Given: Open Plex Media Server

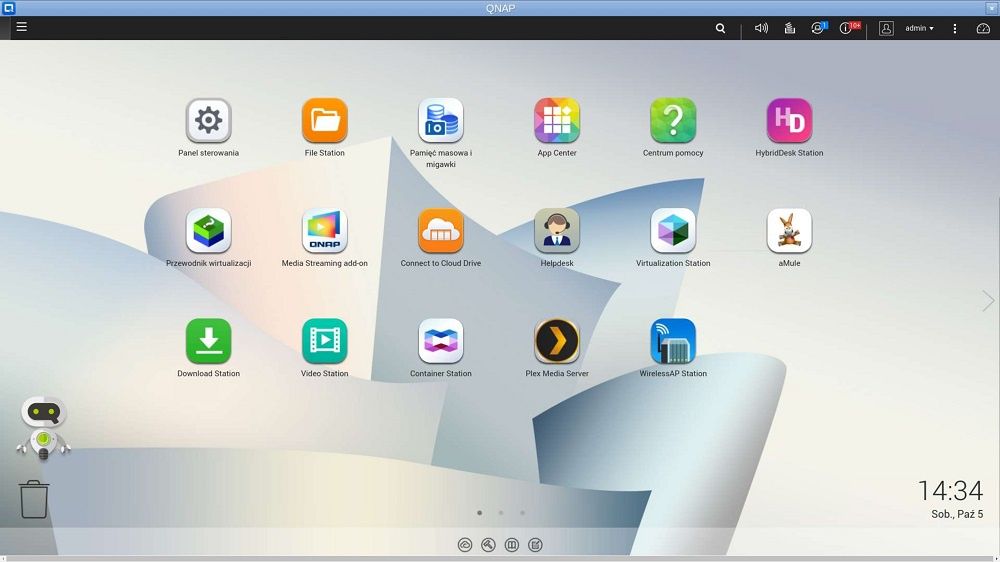Looking at the screenshot, I should point(557,341).
